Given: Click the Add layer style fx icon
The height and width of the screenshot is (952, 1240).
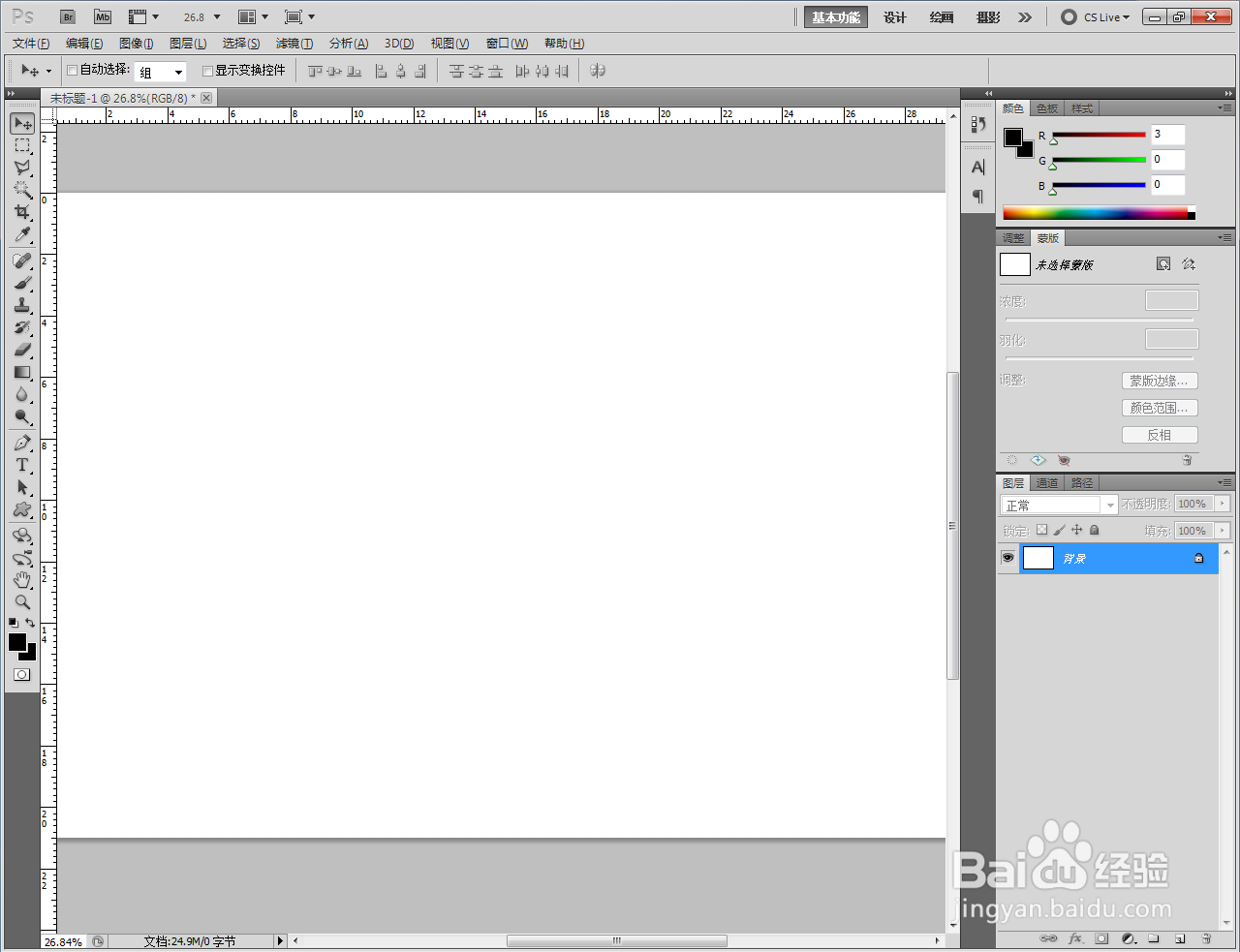Looking at the screenshot, I should pos(1075,938).
